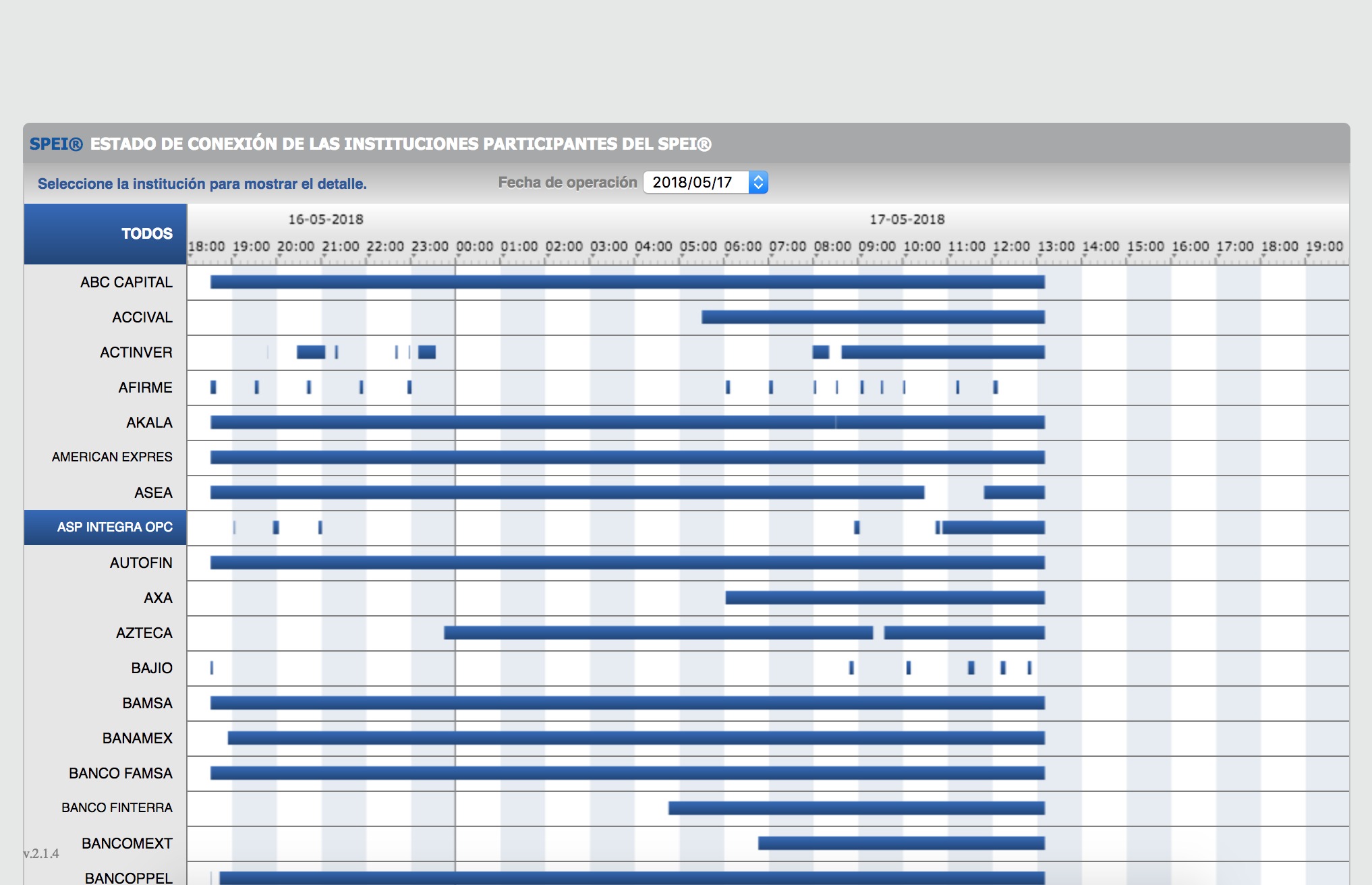Open the Fecha de operación date dropdown
Screen dimensions: 1372x885
tap(705, 182)
